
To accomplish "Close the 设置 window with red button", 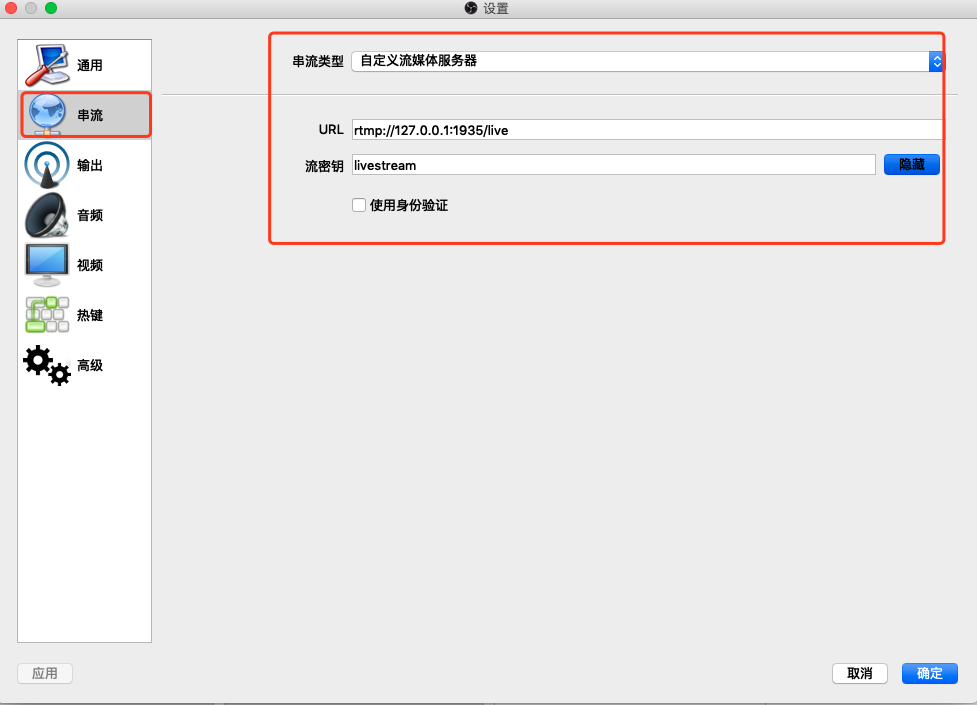I will click(x=11, y=8).
